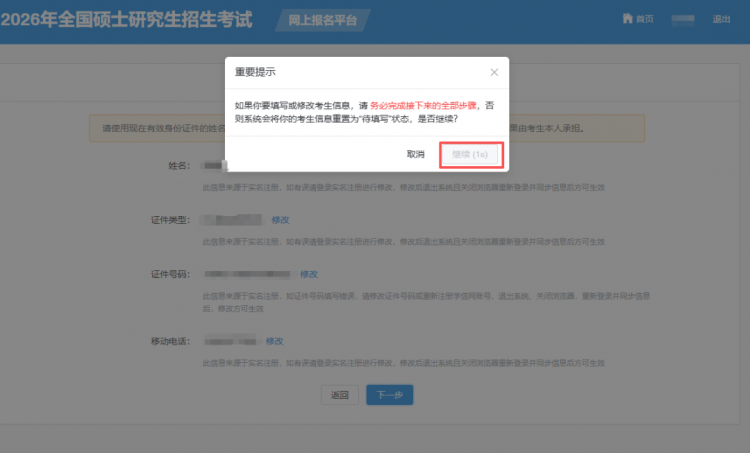Click the blurred 移动电话 number
This screenshot has width=750, height=453.
point(230,341)
